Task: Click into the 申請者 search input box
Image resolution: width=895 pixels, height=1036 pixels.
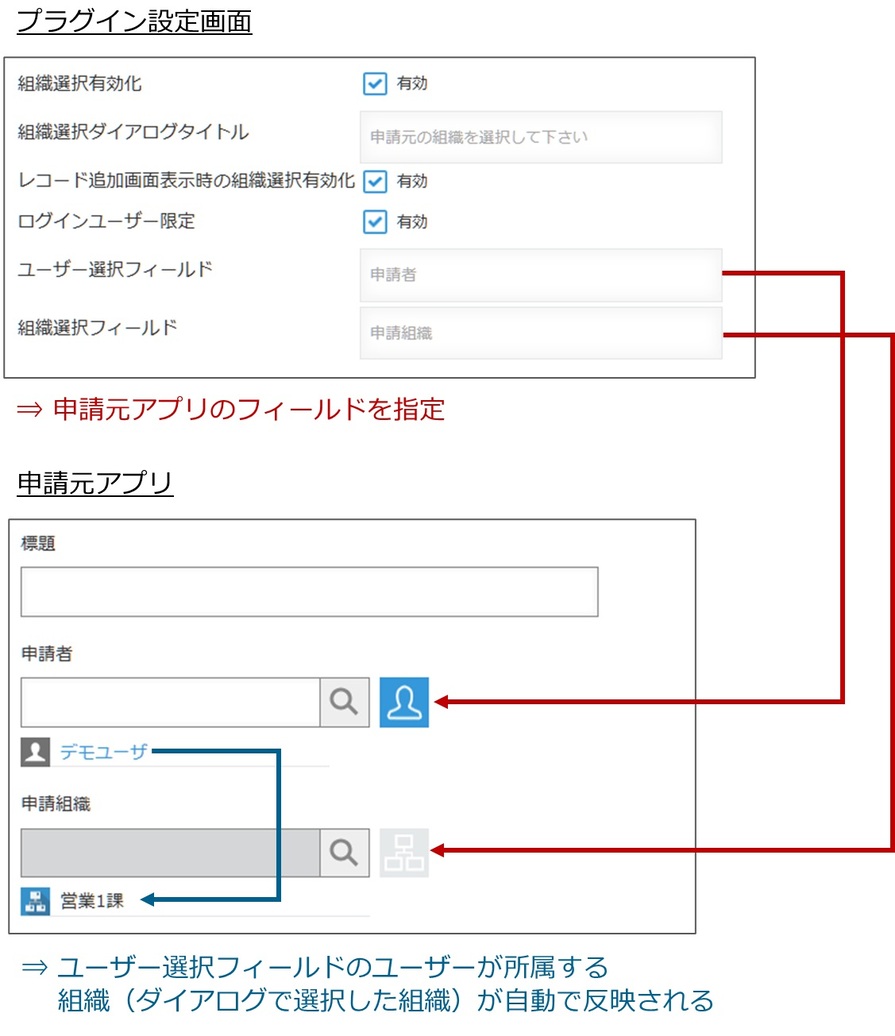Action: (x=170, y=702)
